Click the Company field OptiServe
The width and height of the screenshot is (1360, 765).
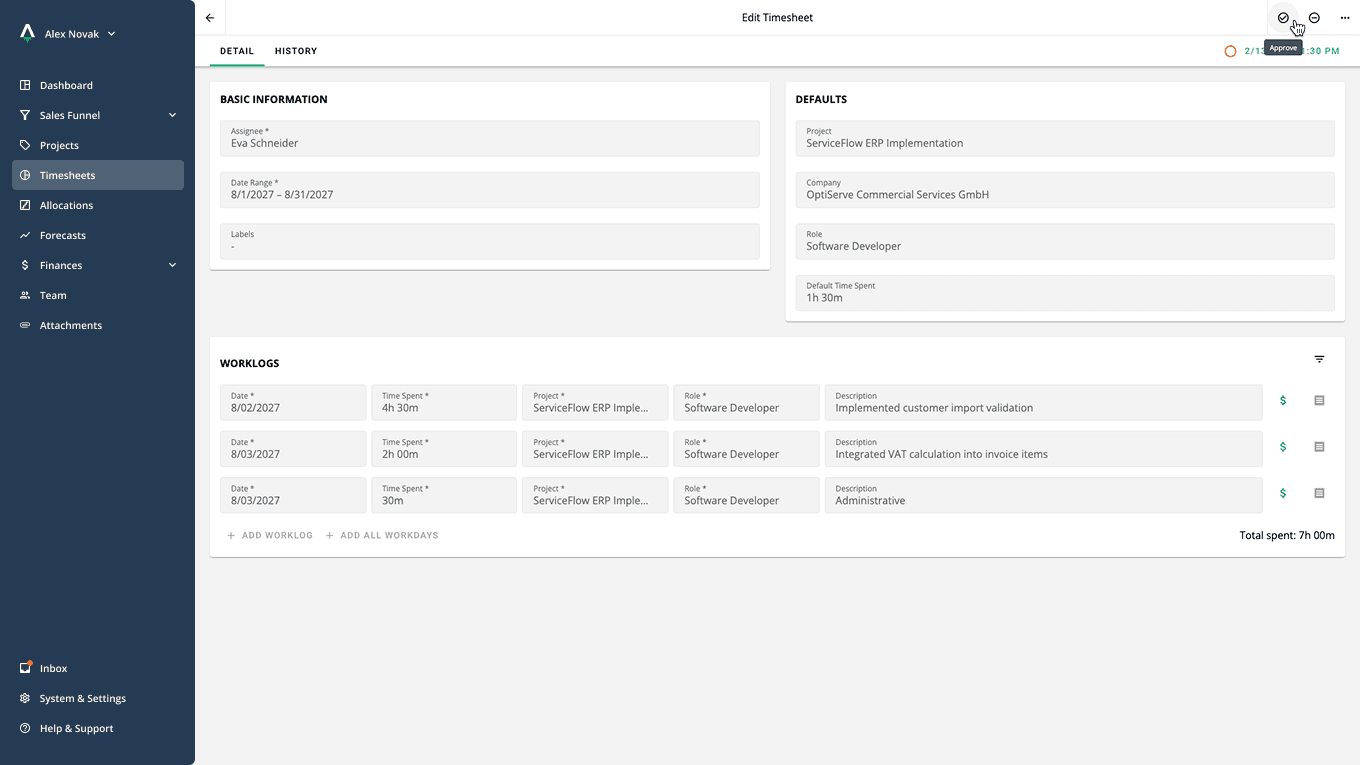[x=1065, y=190]
